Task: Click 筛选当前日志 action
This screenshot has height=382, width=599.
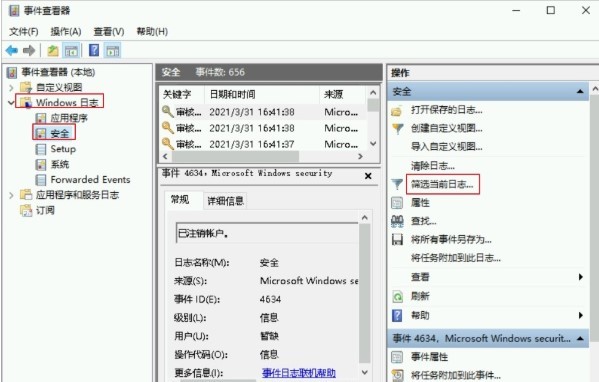Action: tap(442, 184)
